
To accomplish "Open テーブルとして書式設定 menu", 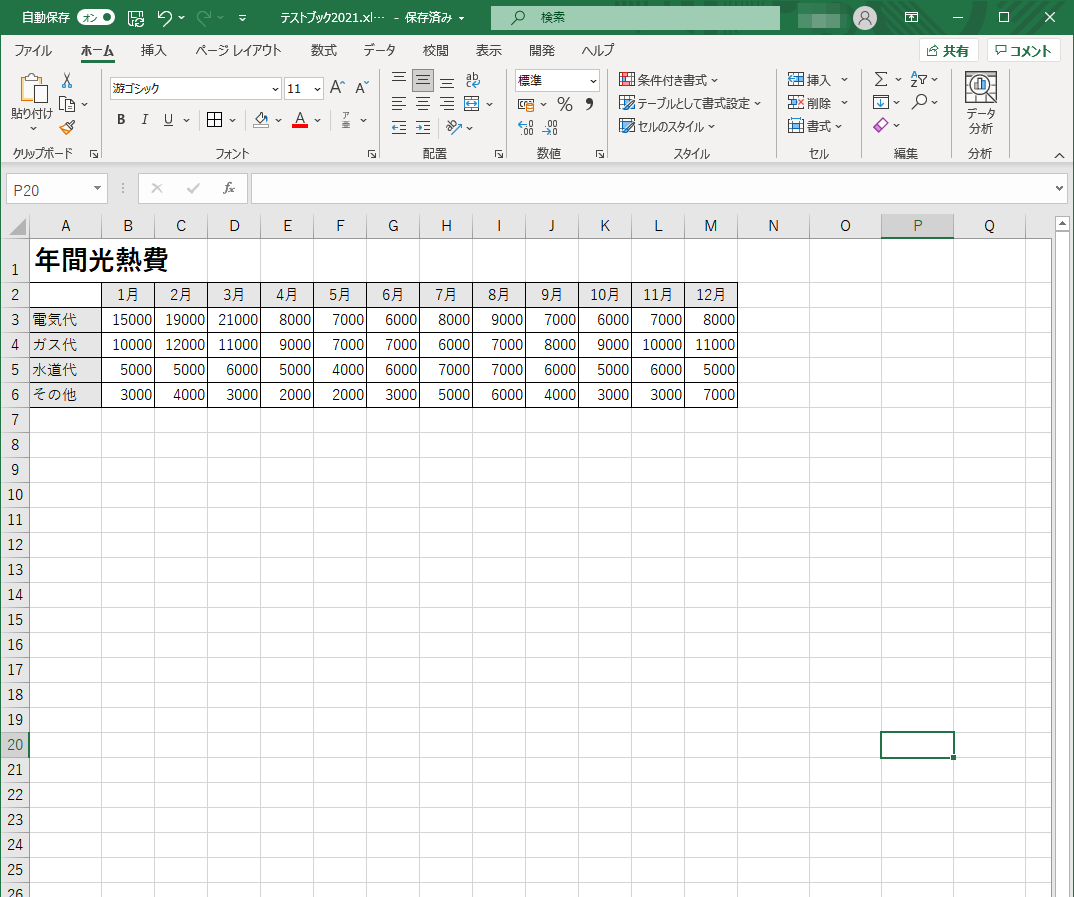I will 690,103.
